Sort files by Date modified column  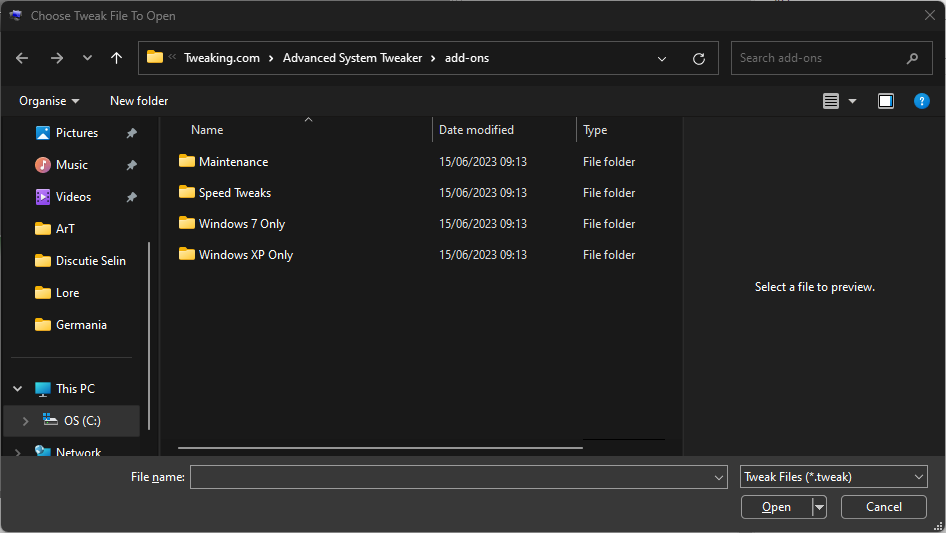click(x=476, y=130)
